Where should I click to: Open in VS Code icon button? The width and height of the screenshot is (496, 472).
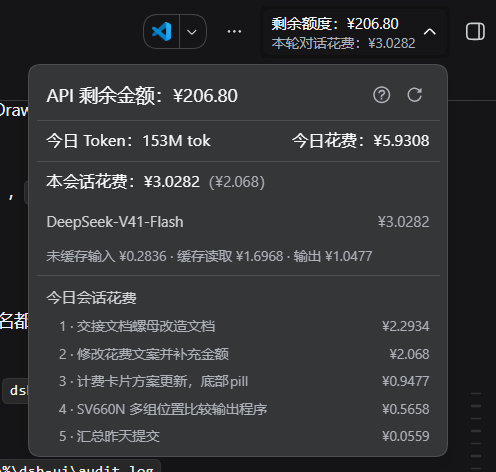(x=162, y=32)
